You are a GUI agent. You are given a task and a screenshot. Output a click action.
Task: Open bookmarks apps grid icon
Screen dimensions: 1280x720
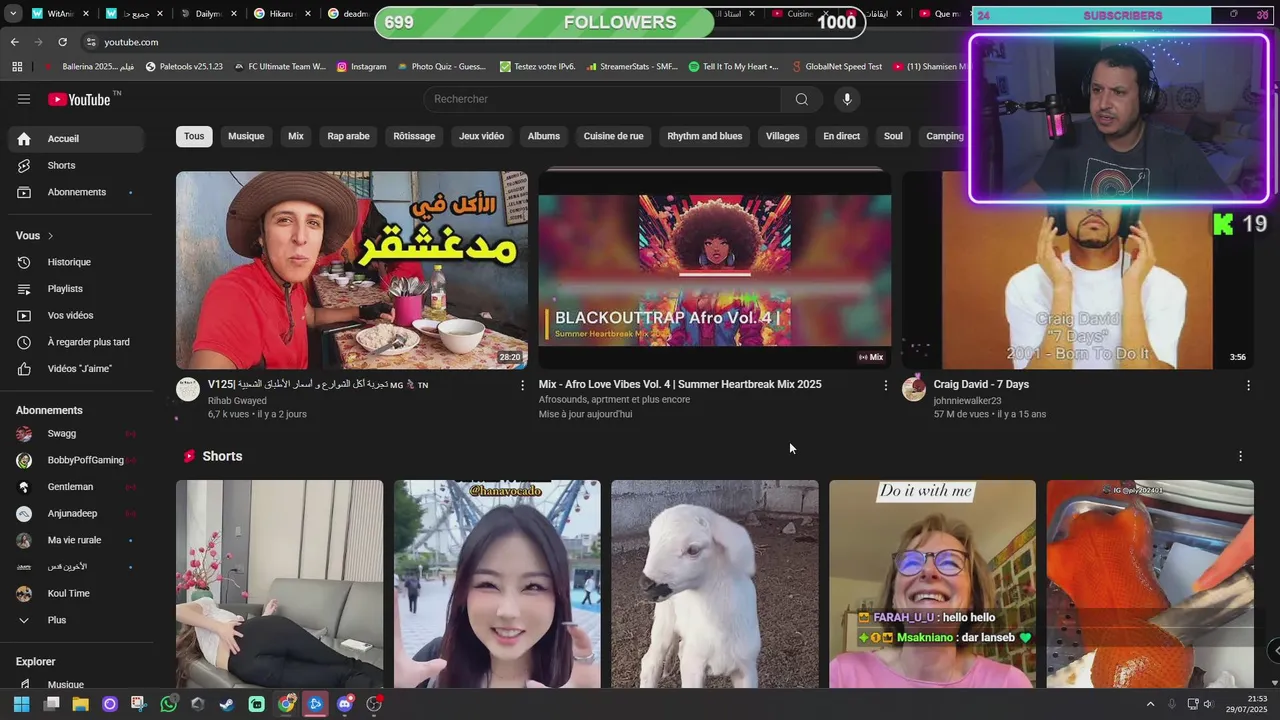click(17, 67)
